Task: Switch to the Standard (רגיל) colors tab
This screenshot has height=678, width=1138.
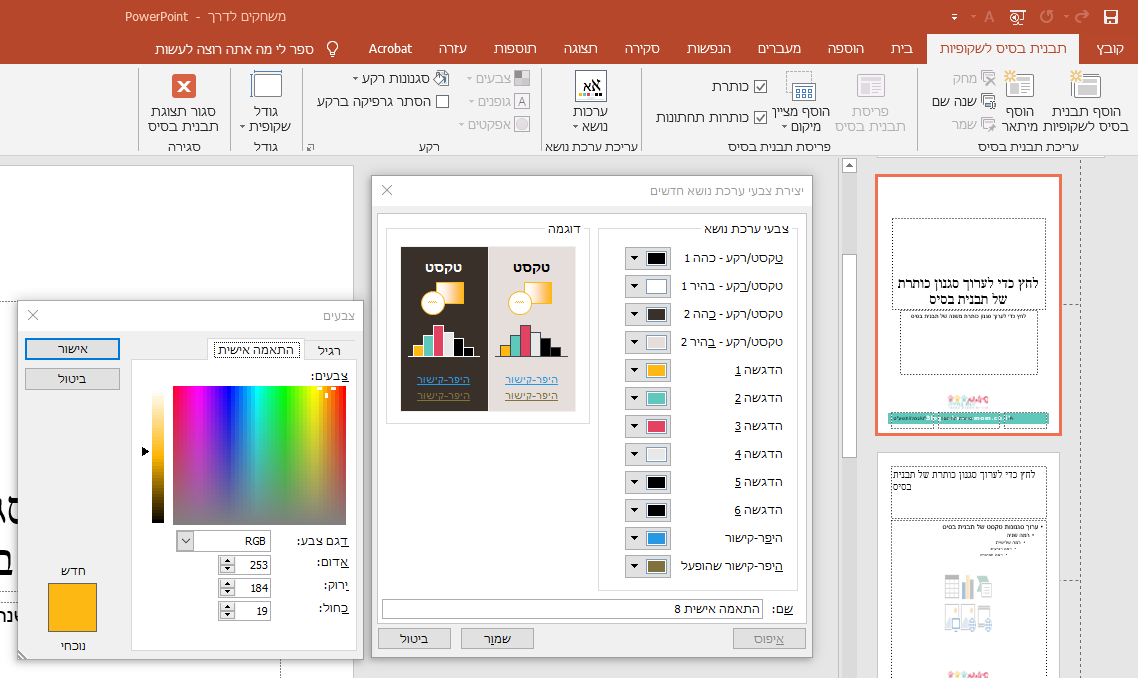Action: point(329,349)
